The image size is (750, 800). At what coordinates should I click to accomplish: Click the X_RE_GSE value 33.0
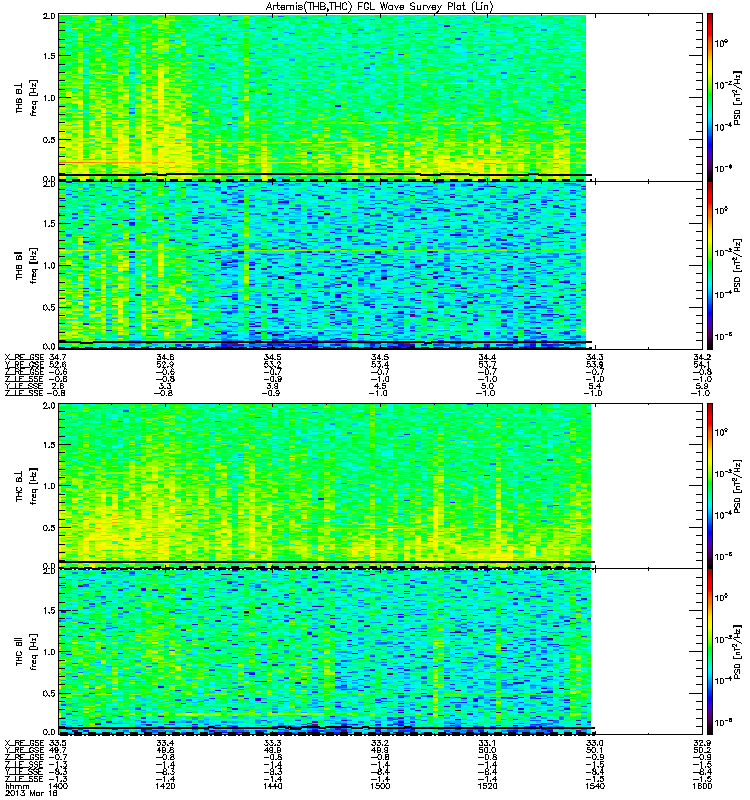[594, 743]
